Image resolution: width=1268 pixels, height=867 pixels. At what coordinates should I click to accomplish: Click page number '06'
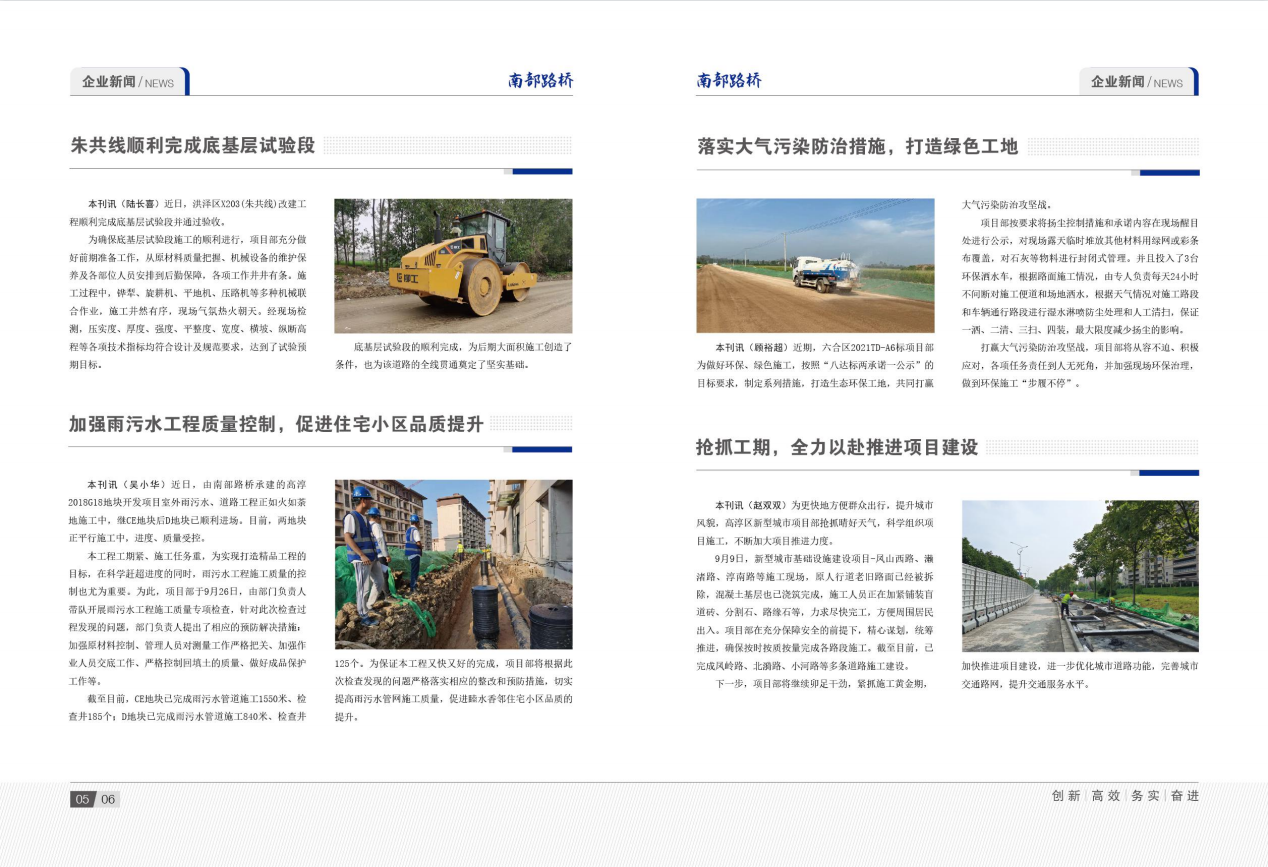pos(107,799)
